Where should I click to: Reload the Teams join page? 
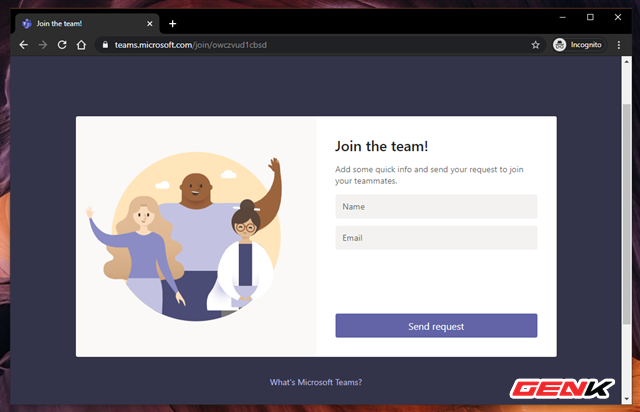62,45
